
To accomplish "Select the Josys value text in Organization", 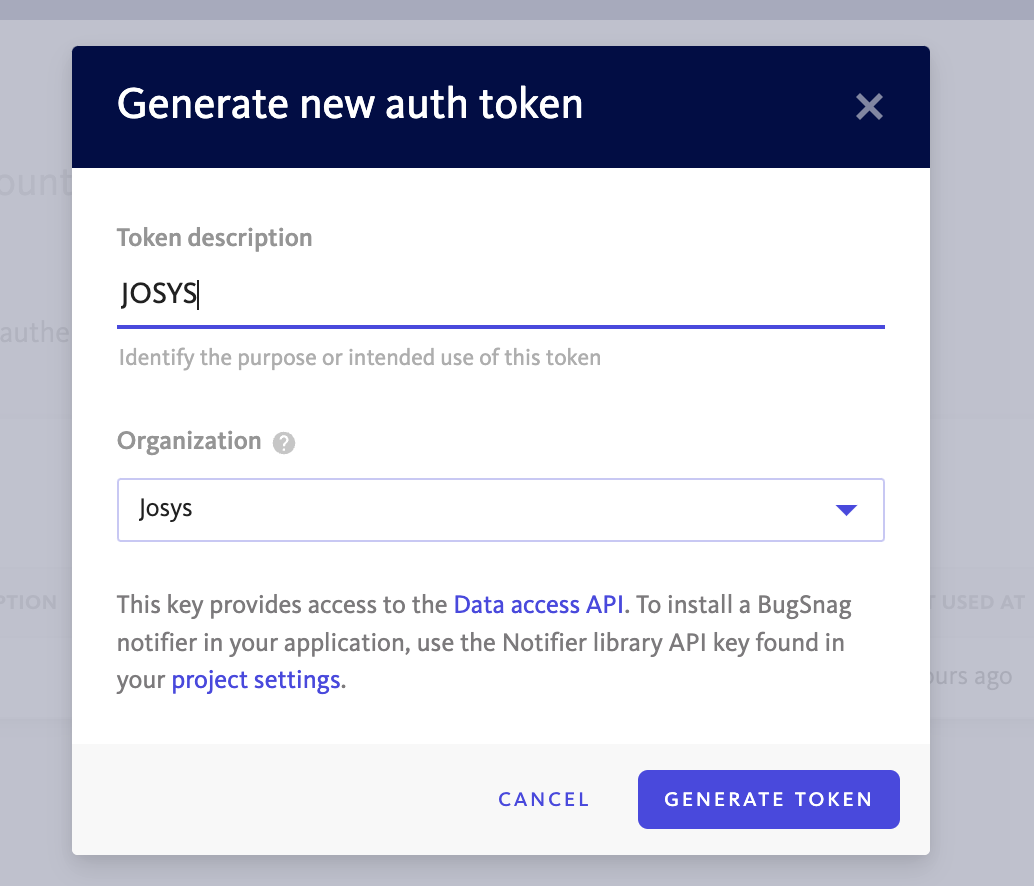I will tap(166, 508).
